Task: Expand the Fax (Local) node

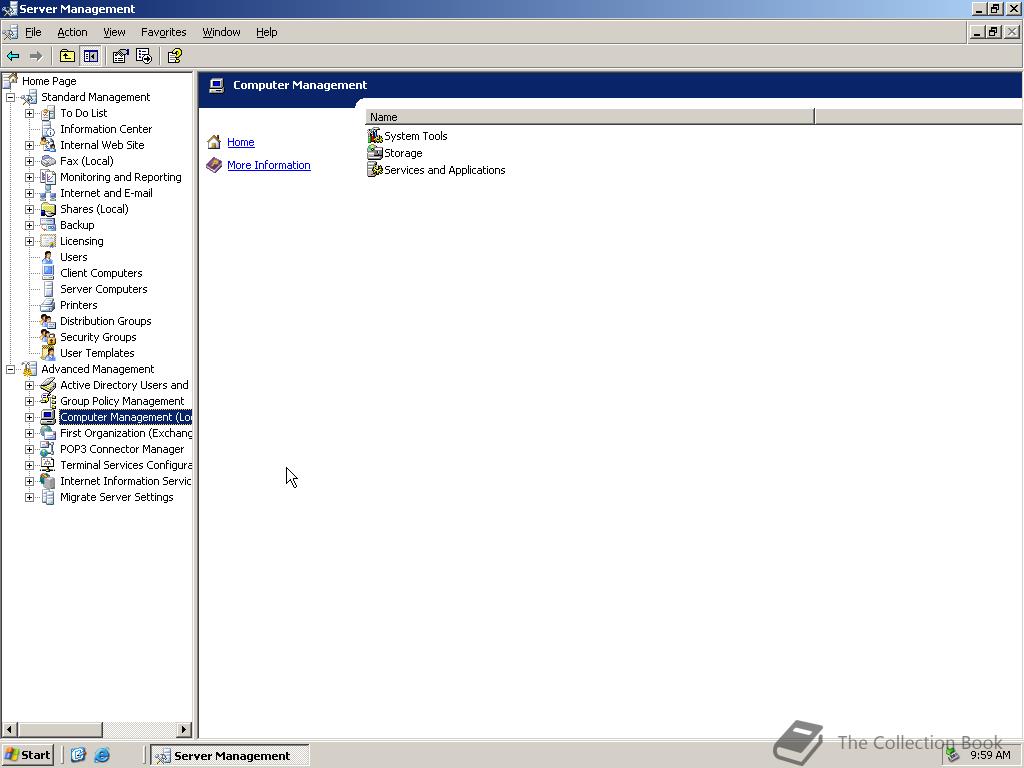Action: (29, 161)
